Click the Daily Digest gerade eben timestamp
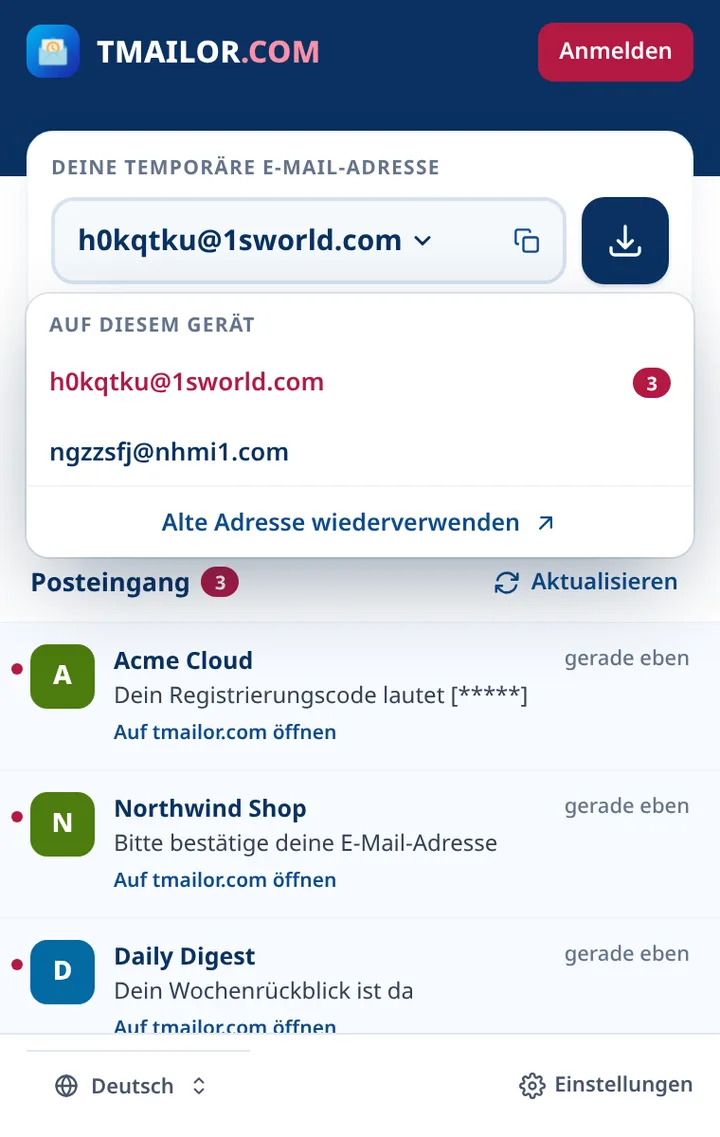This screenshot has width=720, height=1137. 626,954
